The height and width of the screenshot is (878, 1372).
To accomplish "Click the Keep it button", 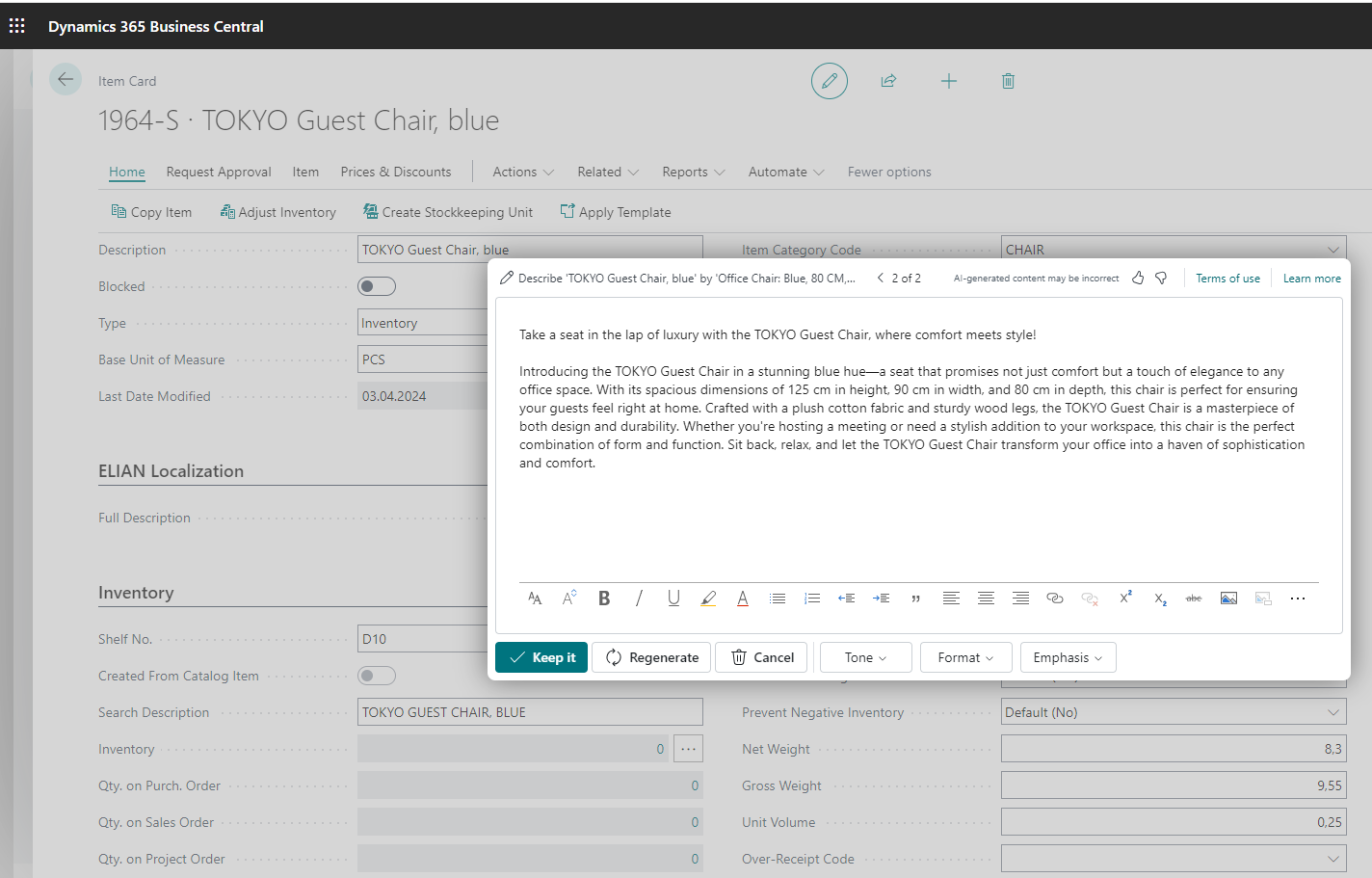I will tap(541, 657).
